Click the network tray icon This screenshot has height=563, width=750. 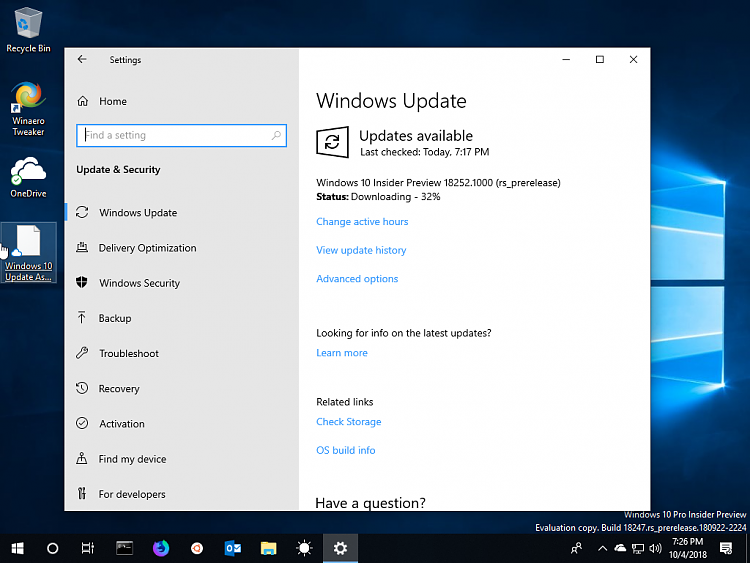(638, 549)
